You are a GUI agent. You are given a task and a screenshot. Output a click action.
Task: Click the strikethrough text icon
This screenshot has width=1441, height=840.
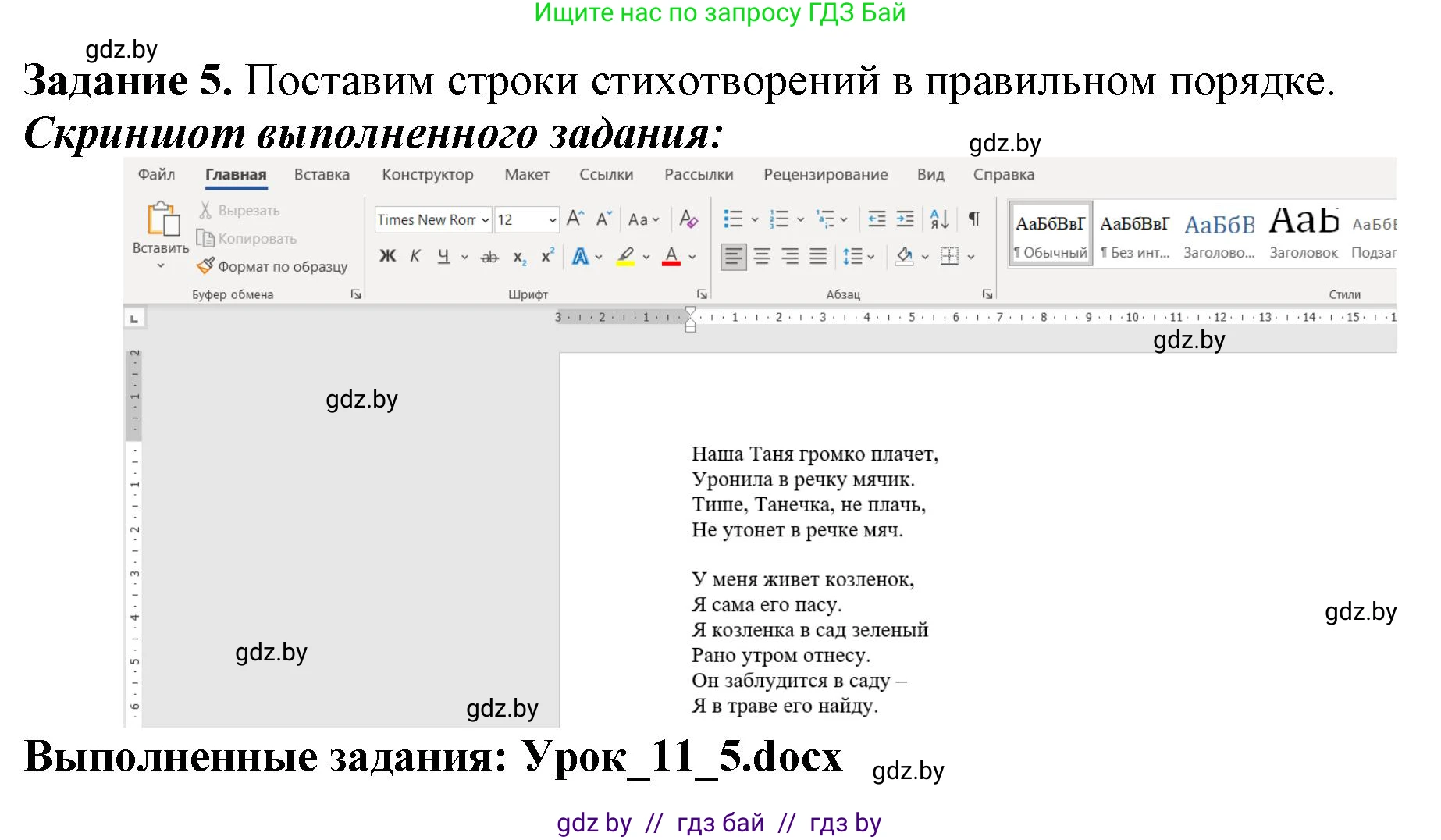[x=490, y=256]
